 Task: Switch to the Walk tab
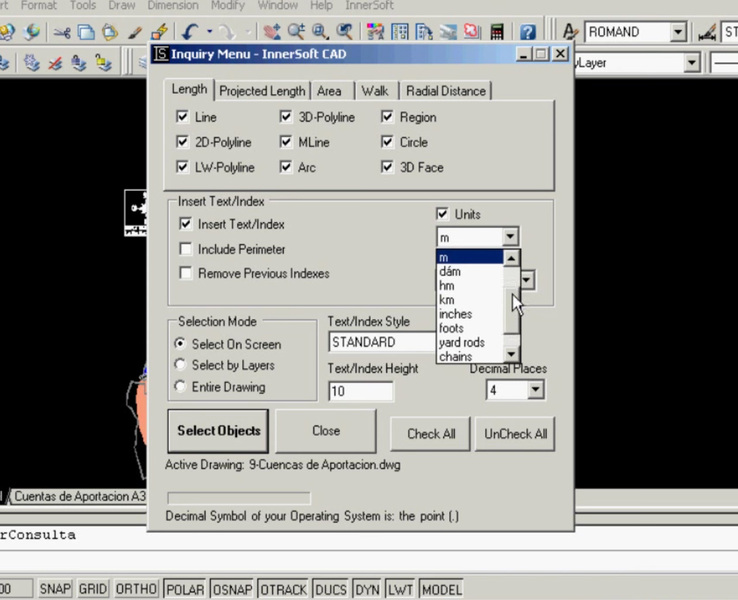[x=375, y=91]
